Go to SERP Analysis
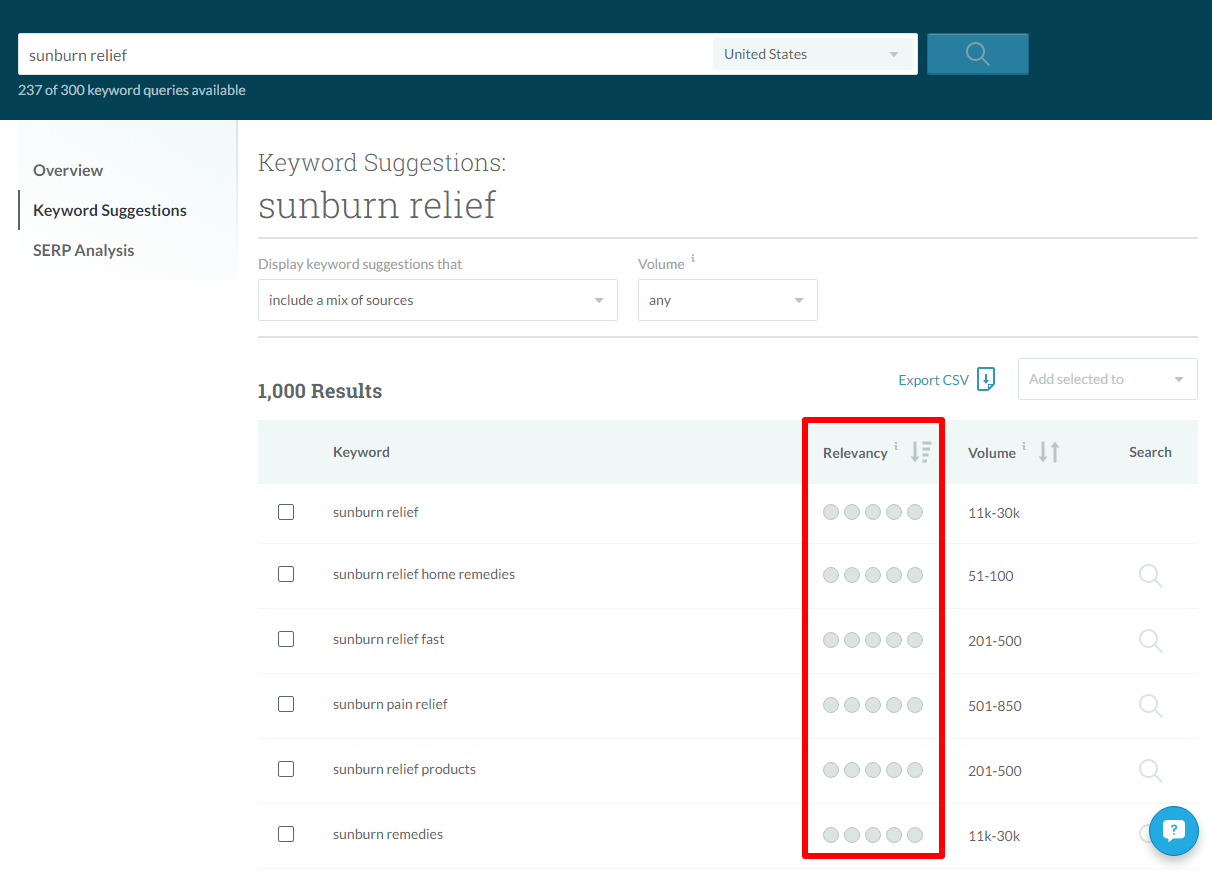Screen dimensions: 1212x872 83,250
